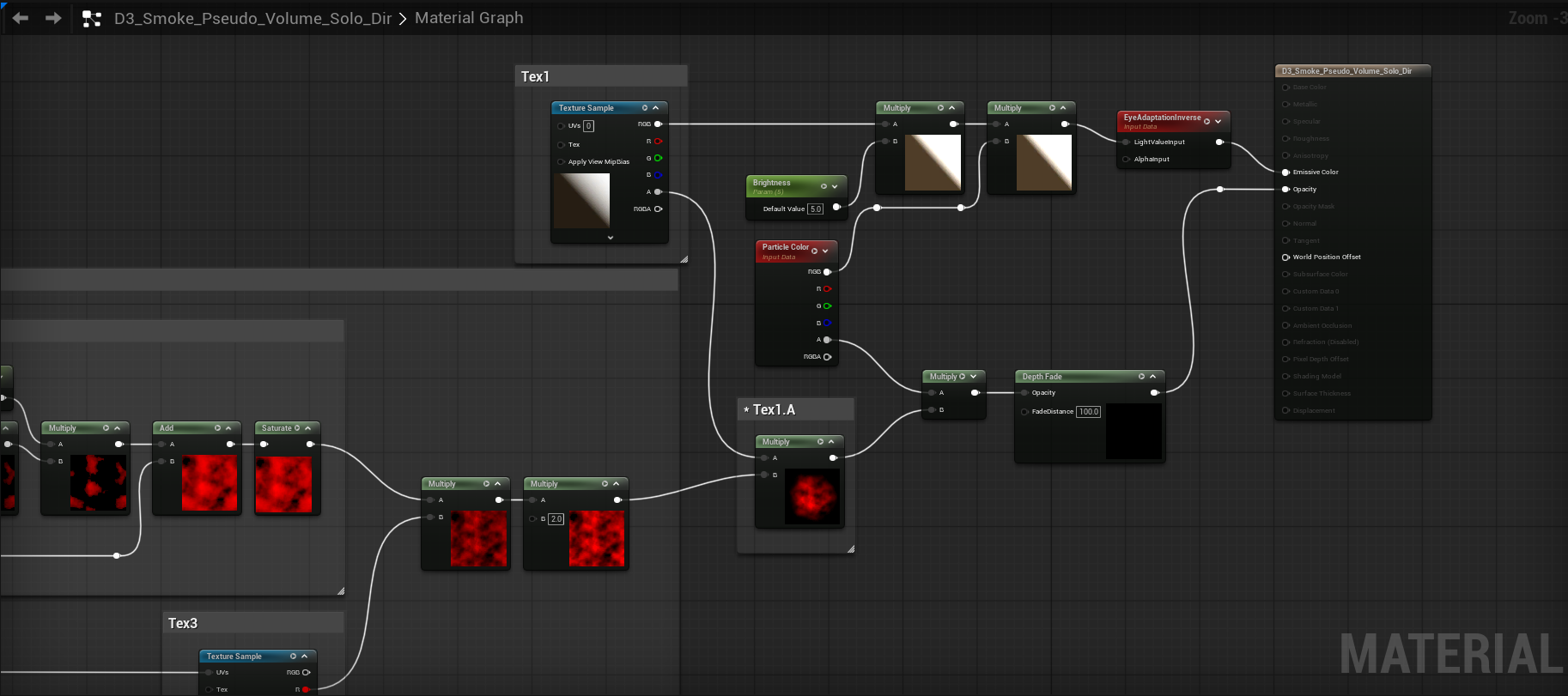The image size is (1568, 696).
Task: Go forward with the right navigation arrow
Action: pos(53,18)
